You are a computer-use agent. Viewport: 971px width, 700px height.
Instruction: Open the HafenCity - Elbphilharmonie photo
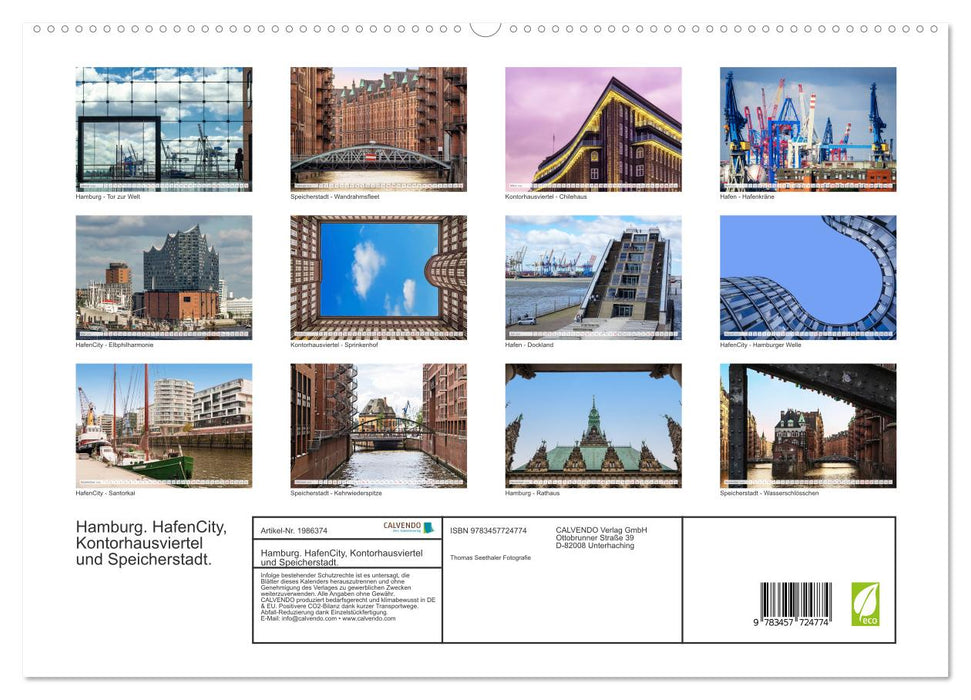coord(163,278)
